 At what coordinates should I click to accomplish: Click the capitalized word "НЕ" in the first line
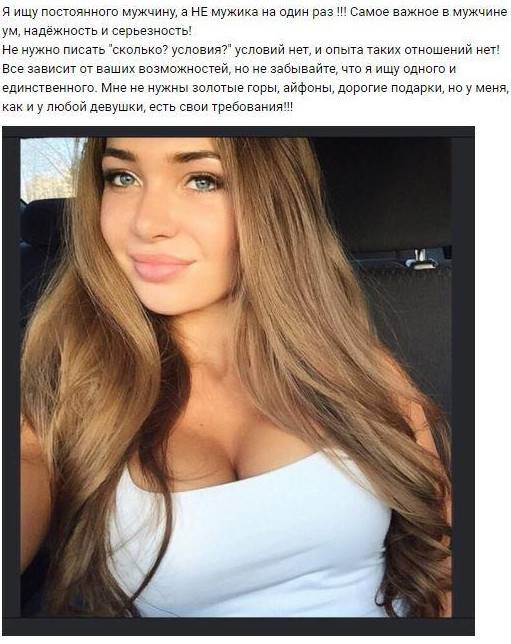click(x=199, y=12)
